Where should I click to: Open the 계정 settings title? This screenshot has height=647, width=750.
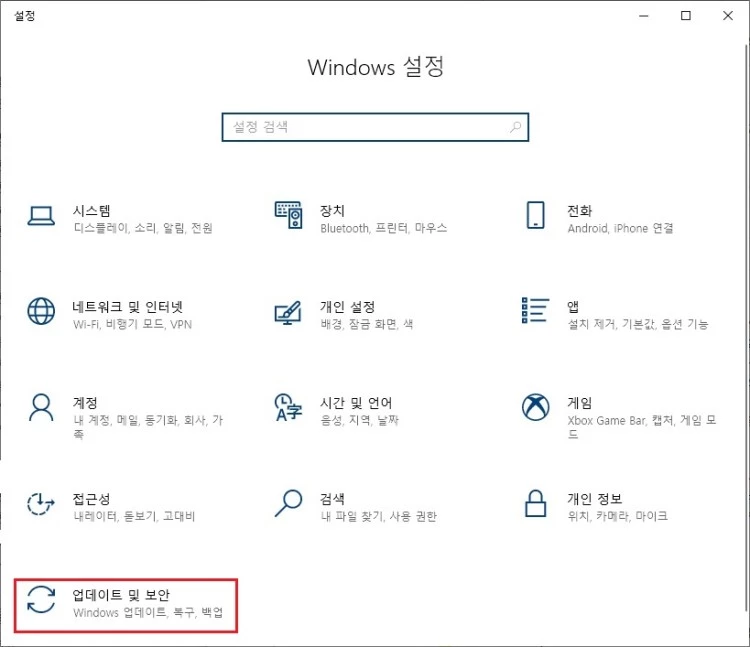pos(85,403)
